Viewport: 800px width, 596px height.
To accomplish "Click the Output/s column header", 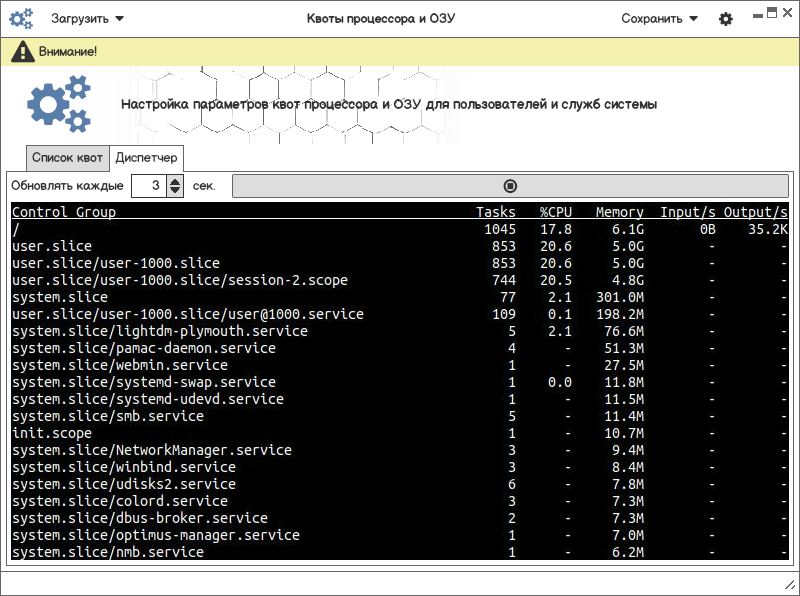I will pyautogui.click(x=756, y=212).
